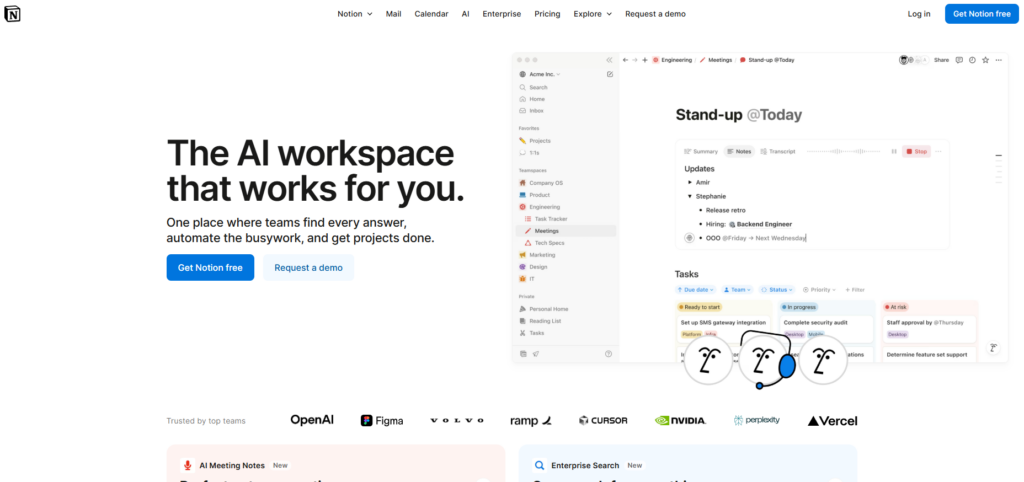
Task: Click the clock history icon
Action: click(972, 60)
